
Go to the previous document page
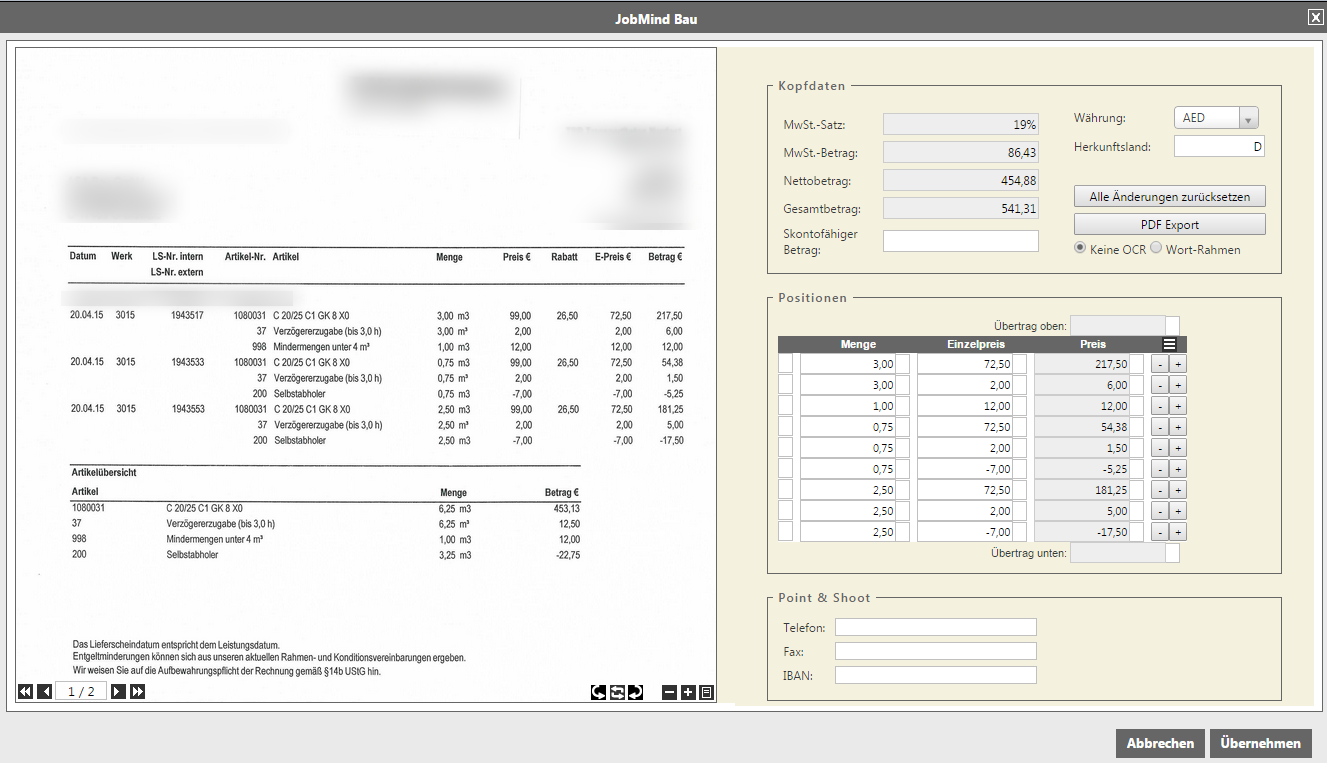[x=44, y=691]
